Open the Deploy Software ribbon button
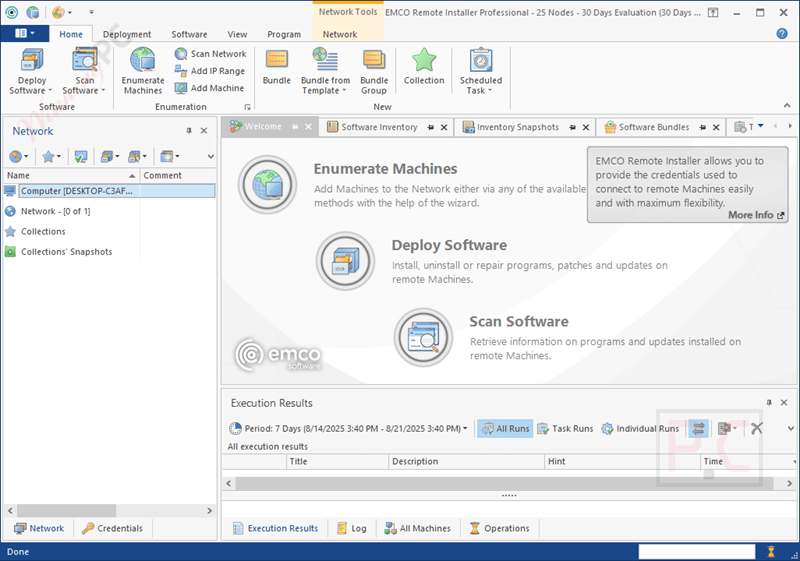Screen dimensions: 800x561 [x=32, y=71]
